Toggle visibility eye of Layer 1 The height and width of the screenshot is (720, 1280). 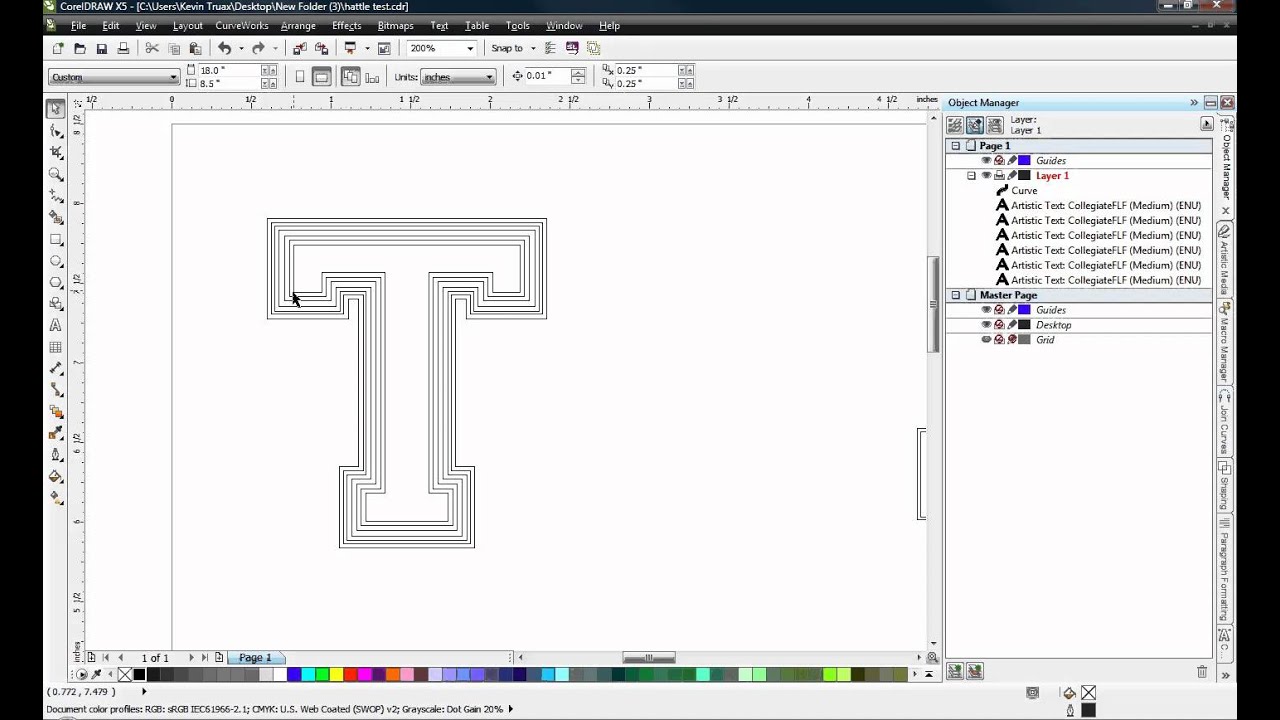(986, 175)
